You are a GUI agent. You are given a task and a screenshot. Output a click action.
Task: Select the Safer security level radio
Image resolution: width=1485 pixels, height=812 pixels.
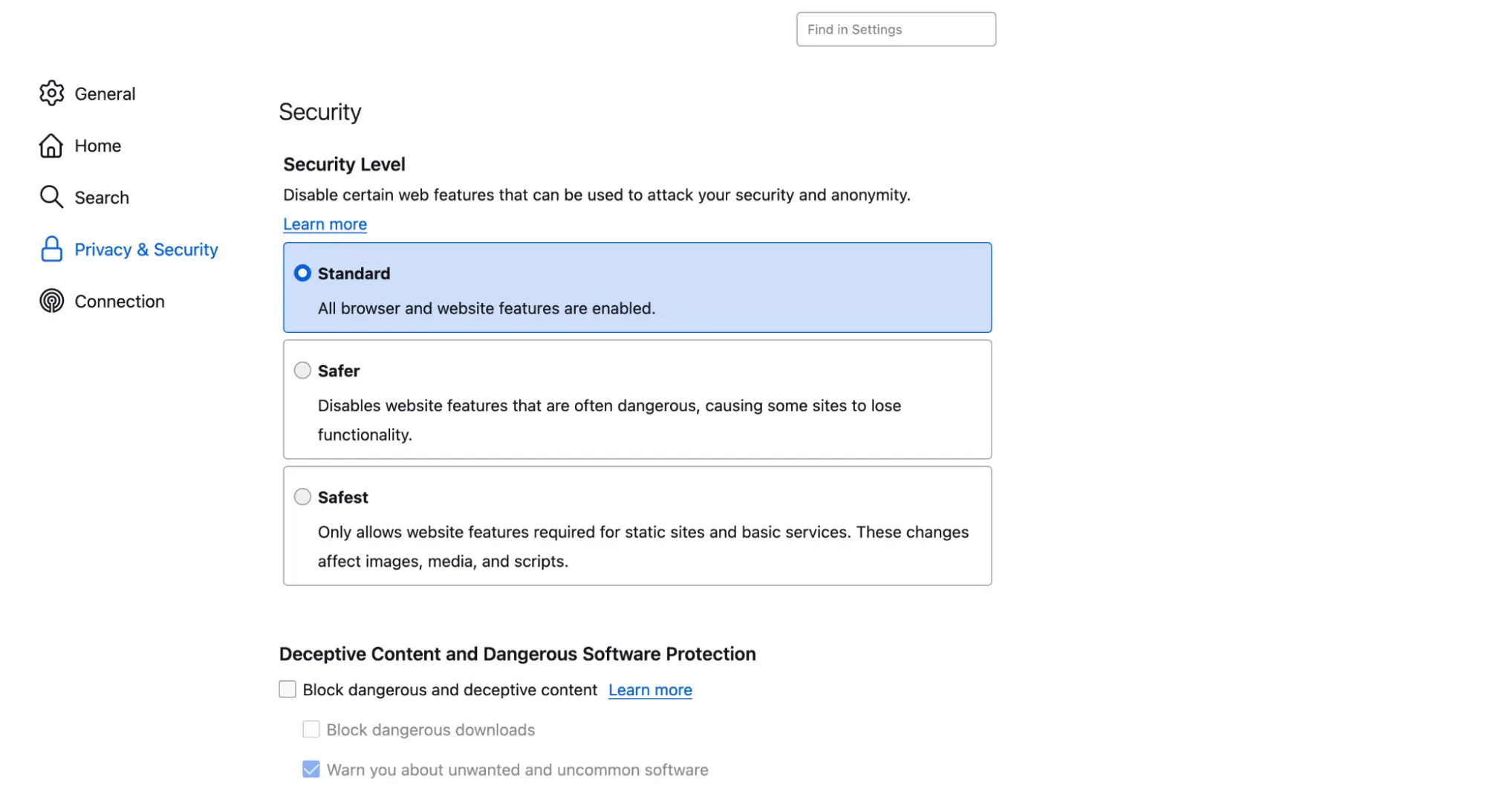pyautogui.click(x=302, y=370)
